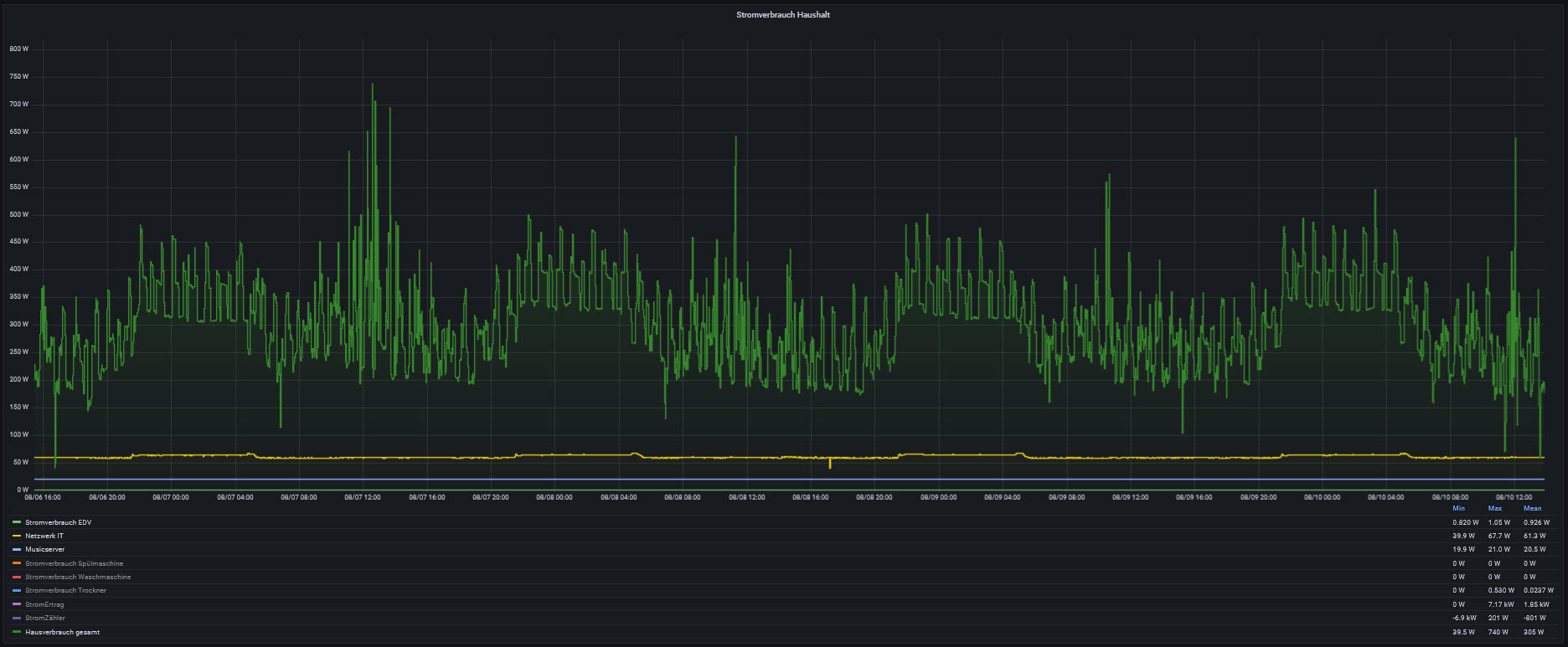
Task: Click the StromErtrag legend label
Action: [x=44, y=604]
